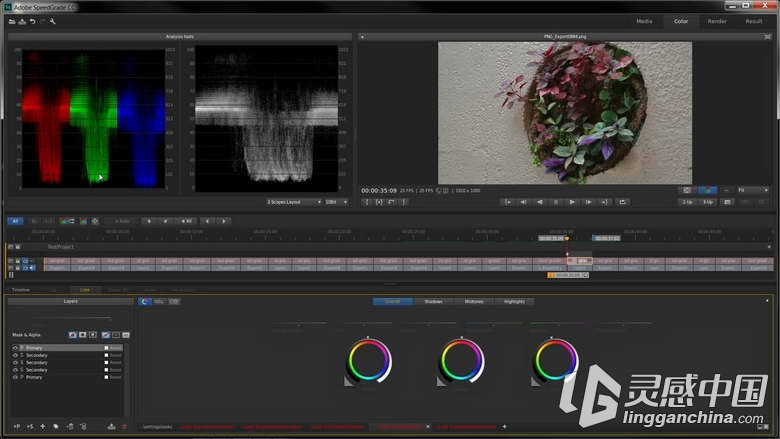The height and width of the screenshot is (439, 780).
Task: Open the 10Bit scope depth dropdown
Action: click(x=336, y=202)
